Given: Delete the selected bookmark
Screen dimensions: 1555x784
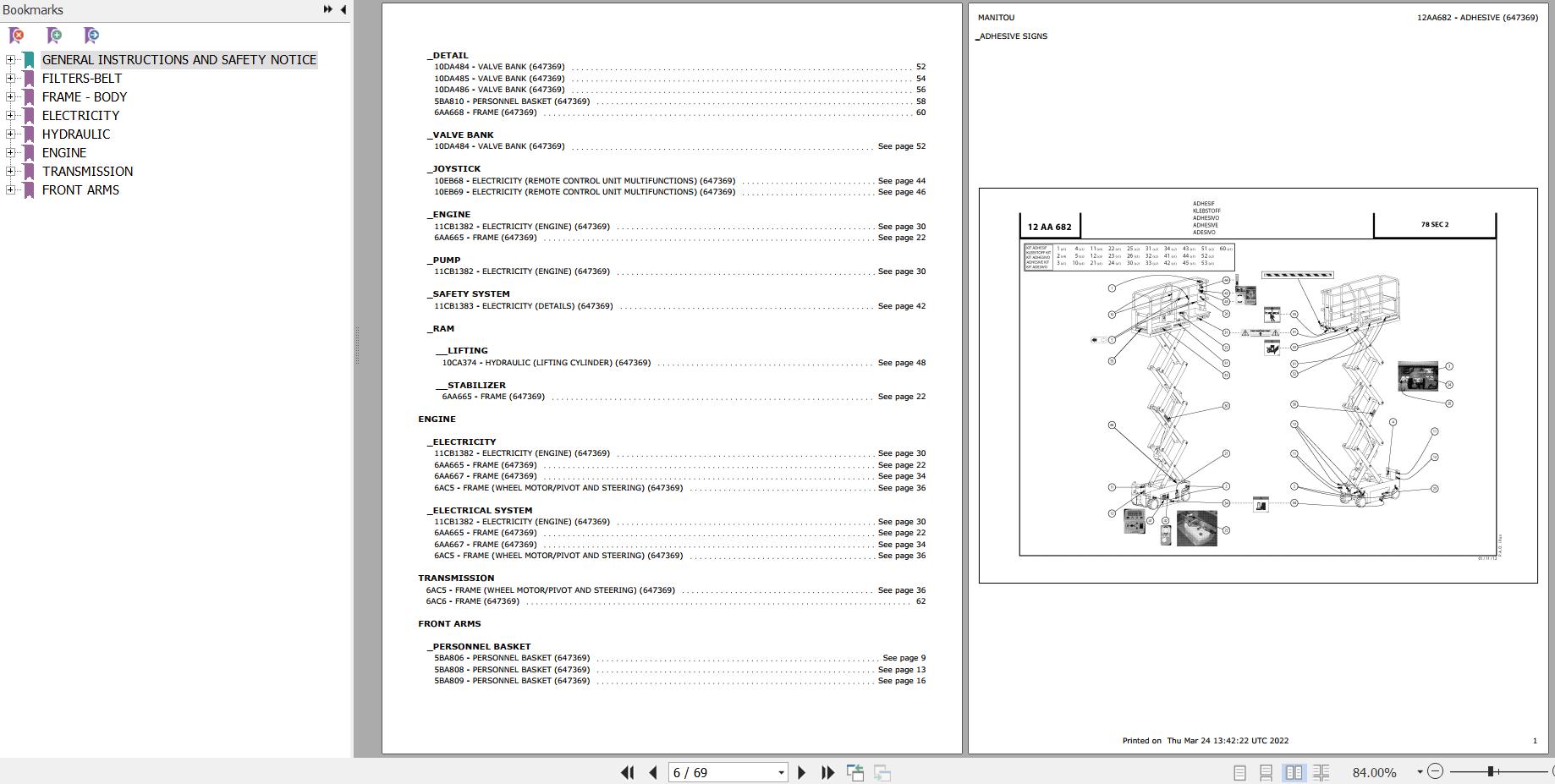Looking at the screenshot, I should 15,36.
